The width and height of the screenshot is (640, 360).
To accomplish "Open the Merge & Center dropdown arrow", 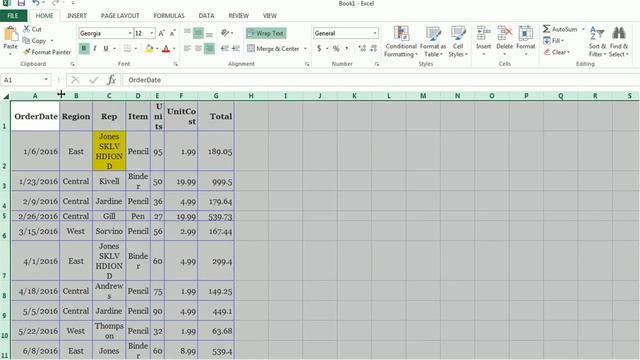I will [x=305, y=49].
